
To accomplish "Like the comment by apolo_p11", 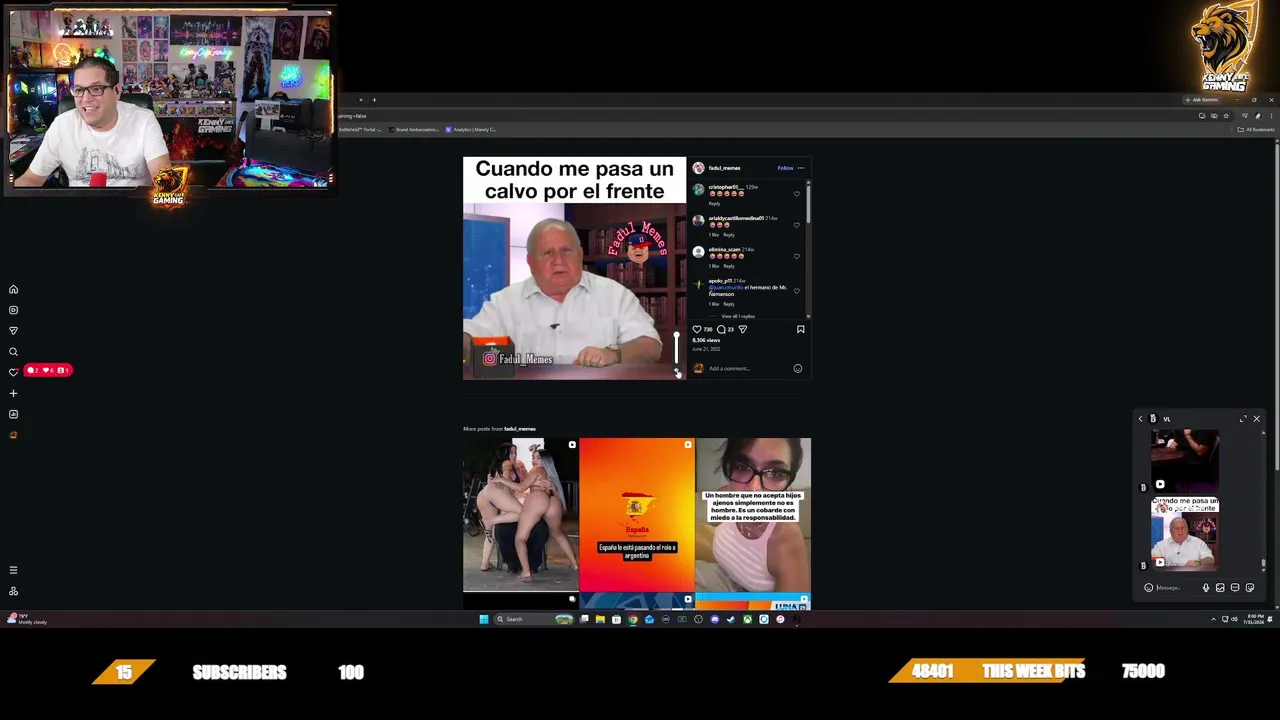I will pyautogui.click(x=797, y=291).
